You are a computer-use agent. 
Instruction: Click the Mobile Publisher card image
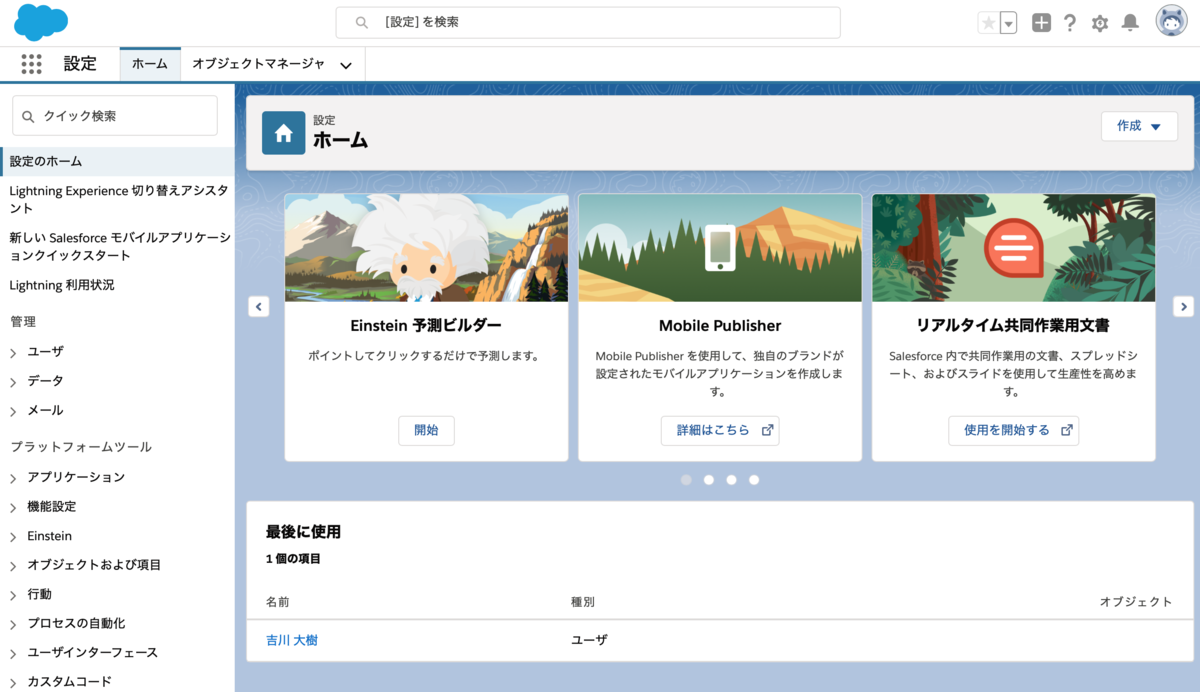[x=720, y=248]
